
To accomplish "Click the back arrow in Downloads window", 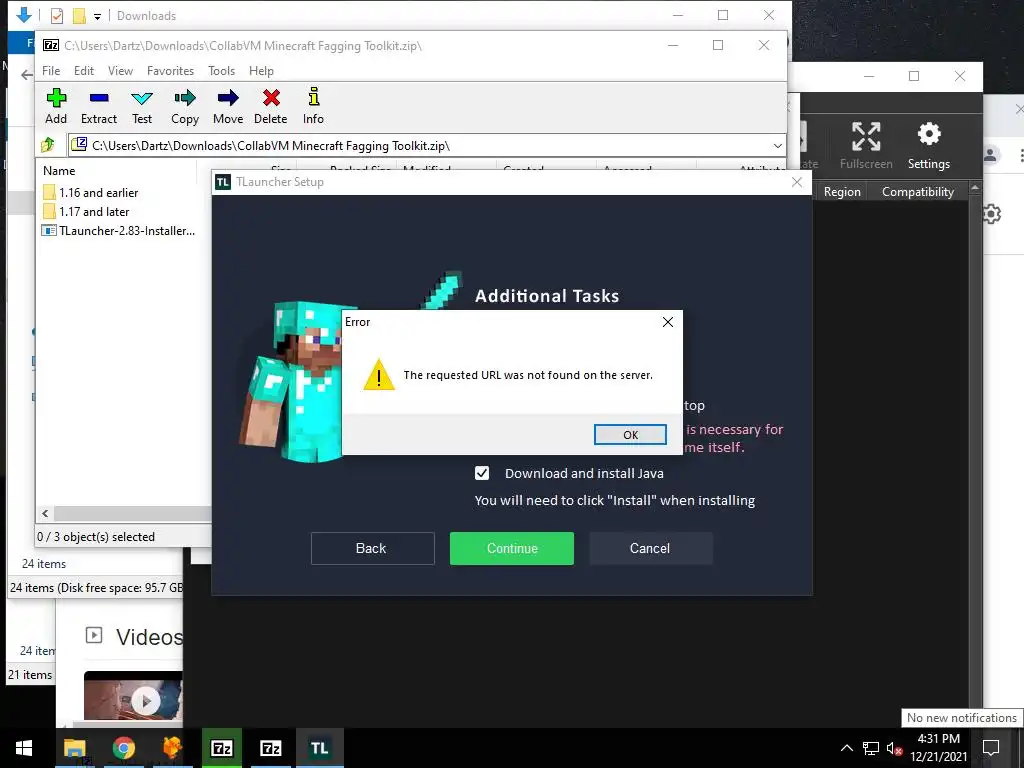I will pos(27,75).
